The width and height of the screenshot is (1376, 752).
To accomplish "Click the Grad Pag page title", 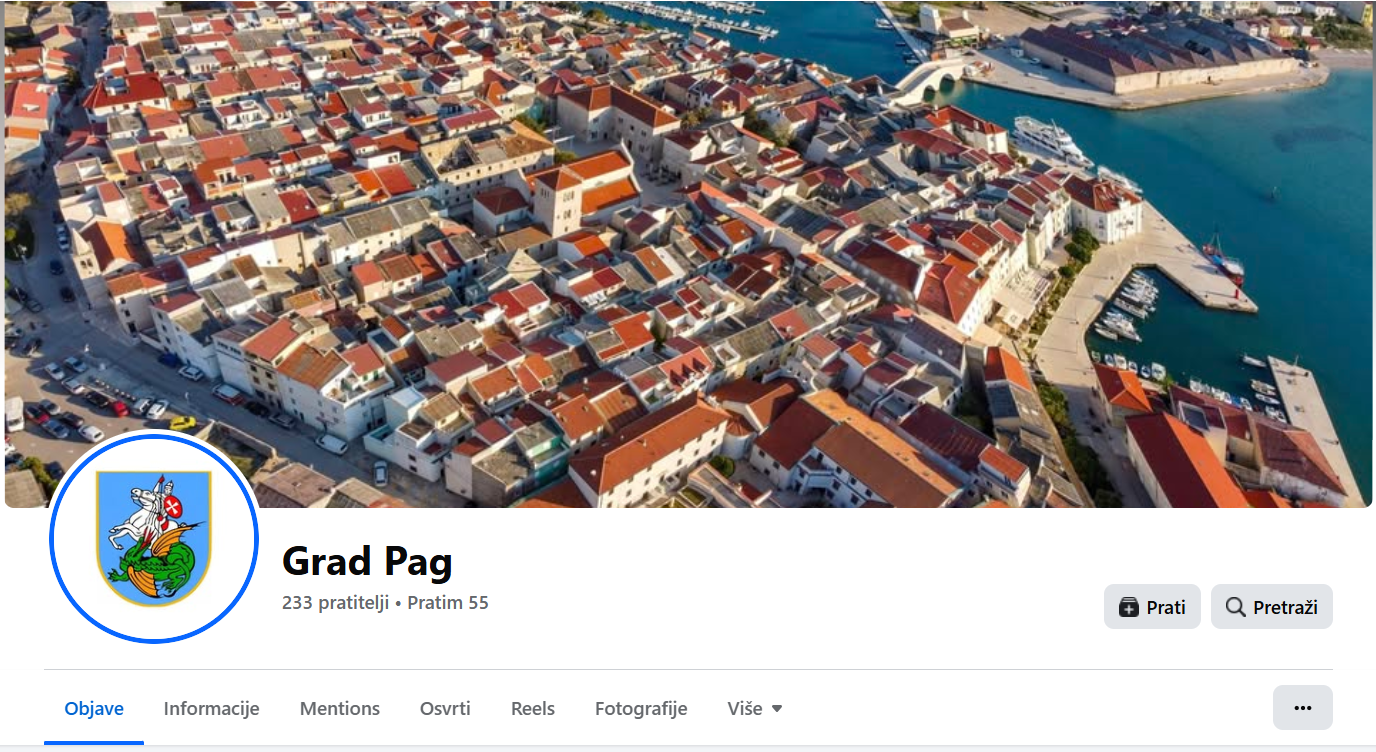I will tap(367, 561).
